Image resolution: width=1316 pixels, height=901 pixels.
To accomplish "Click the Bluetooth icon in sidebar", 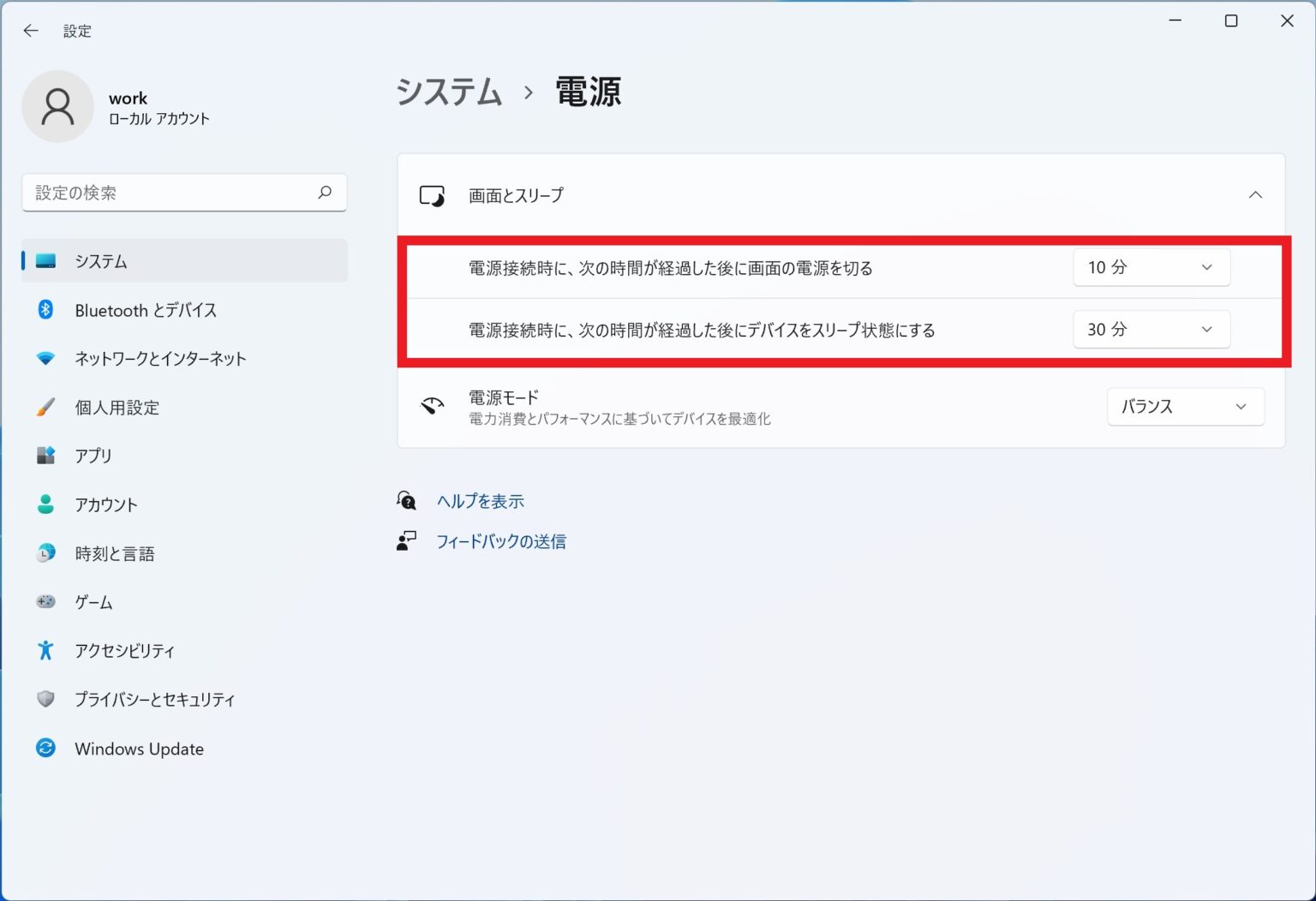I will (x=46, y=310).
